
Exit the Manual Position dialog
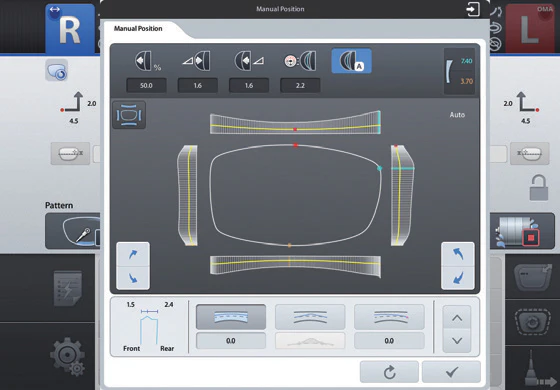473,9
